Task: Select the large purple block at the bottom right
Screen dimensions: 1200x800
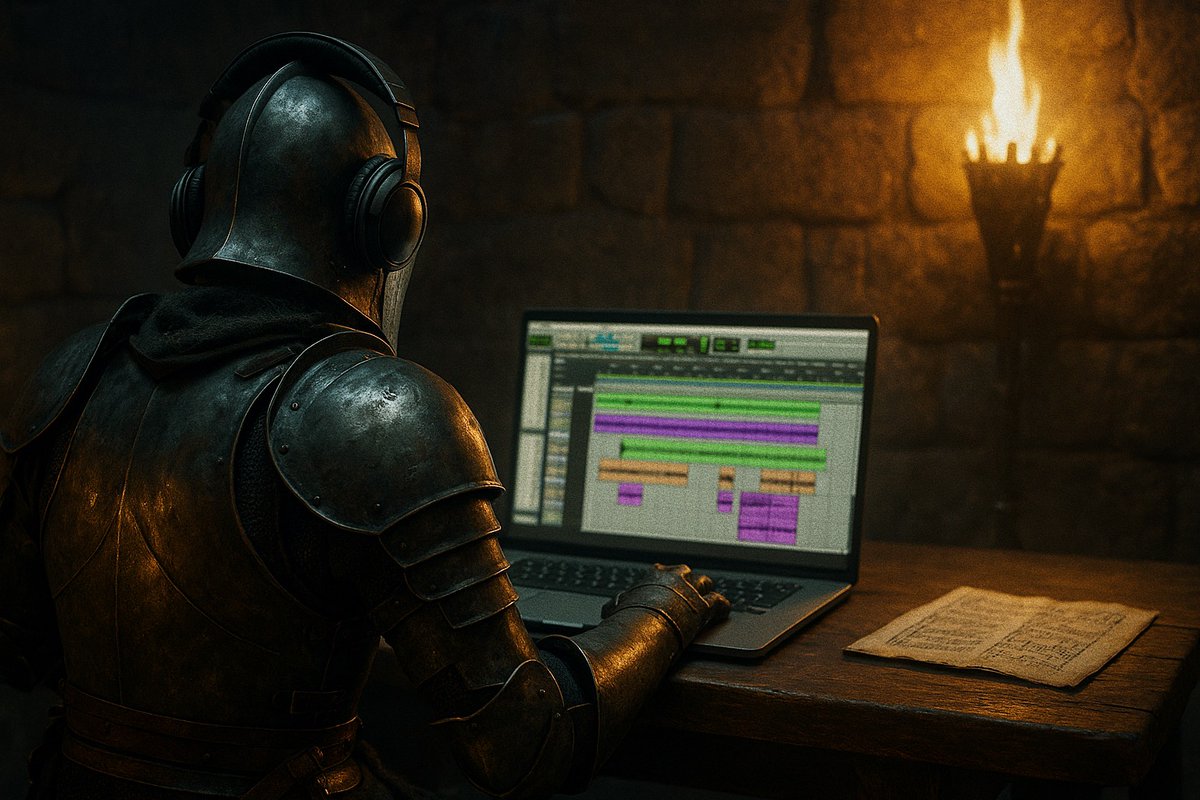Action: pos(768,518)
